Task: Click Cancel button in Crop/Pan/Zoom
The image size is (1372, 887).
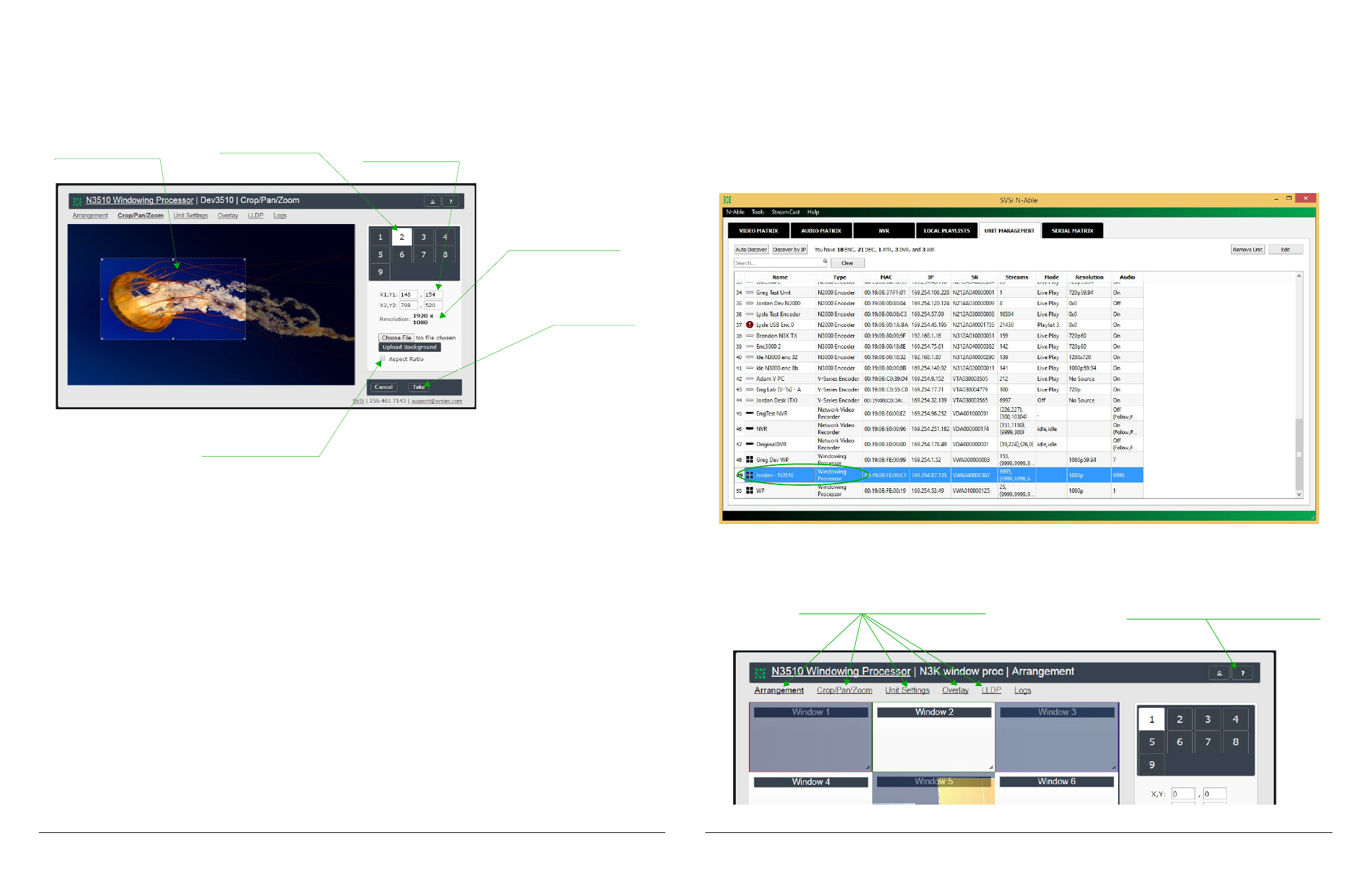Action: [384, 387]
